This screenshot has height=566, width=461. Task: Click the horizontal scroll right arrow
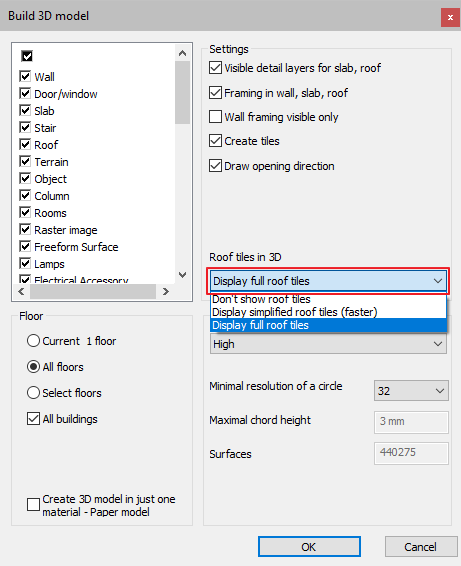[x=165, y=291]
